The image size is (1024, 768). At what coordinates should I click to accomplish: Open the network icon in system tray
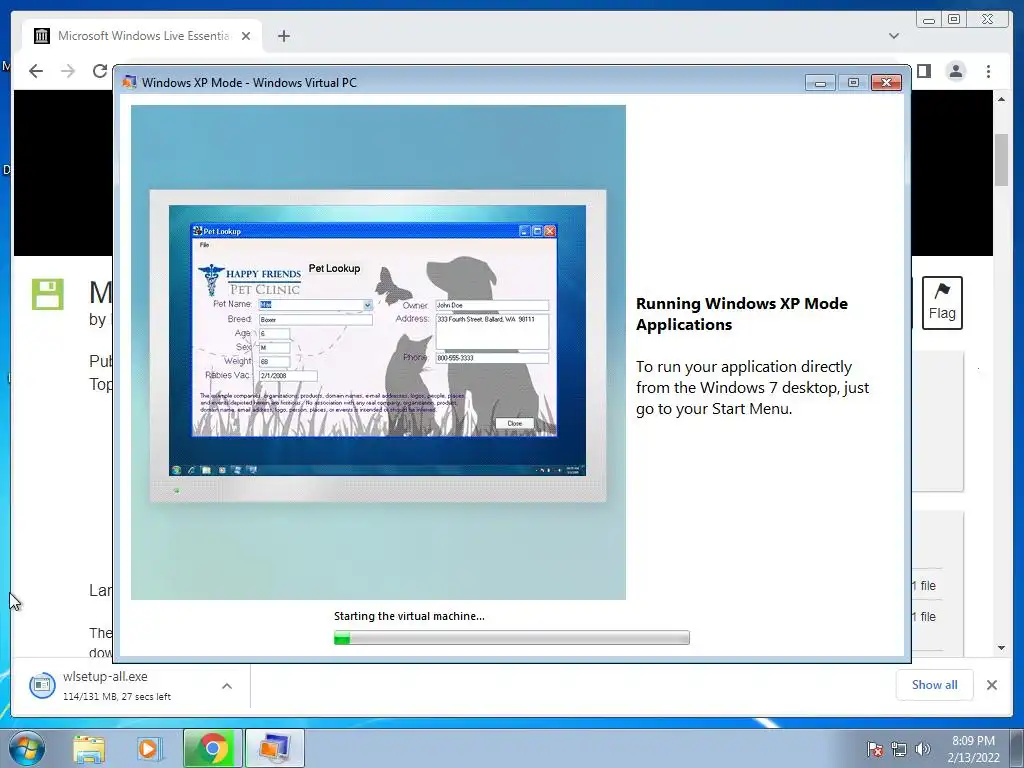tap(899, 749)
